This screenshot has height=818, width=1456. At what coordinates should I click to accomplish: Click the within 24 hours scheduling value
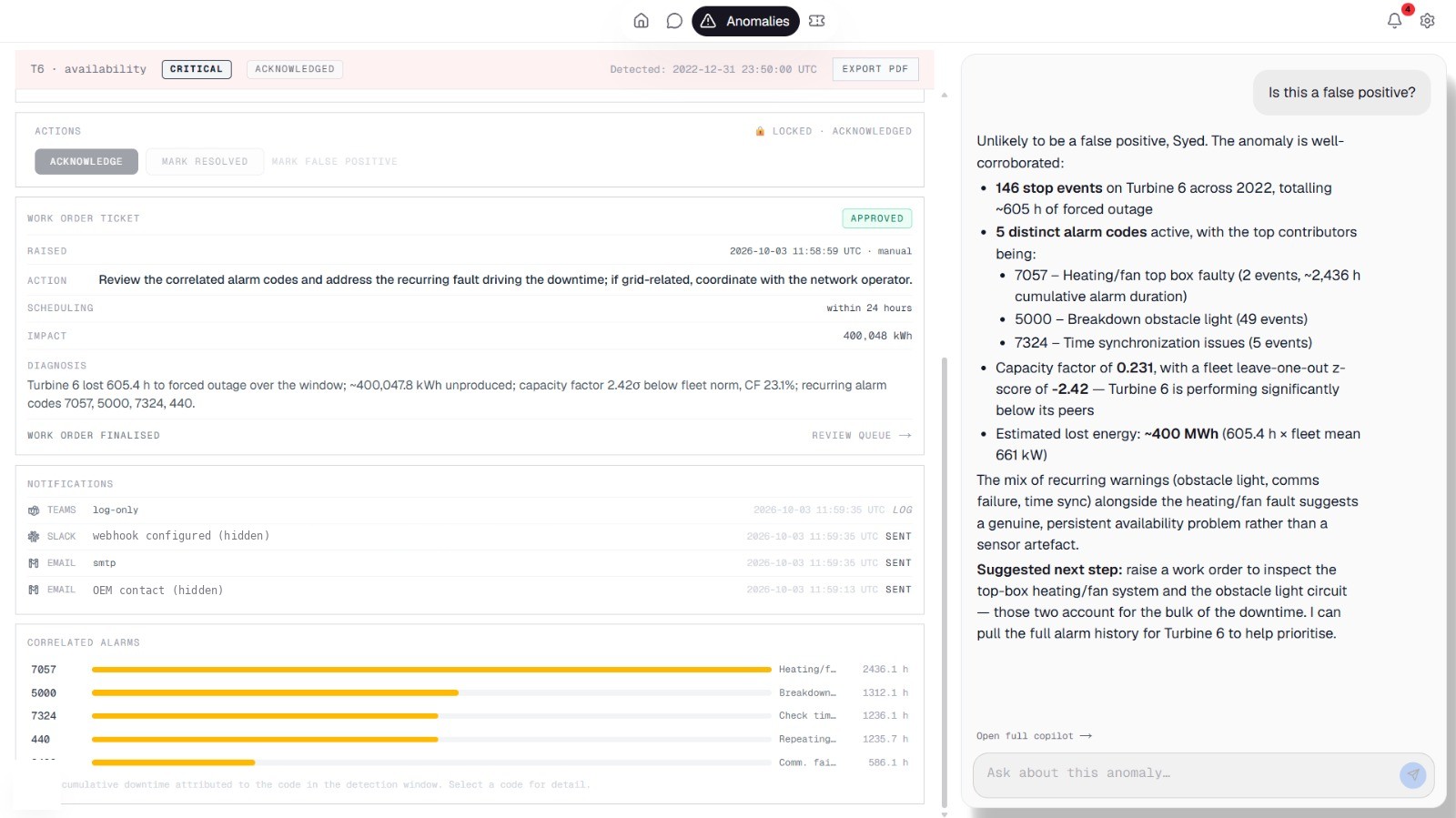point(869,308)
